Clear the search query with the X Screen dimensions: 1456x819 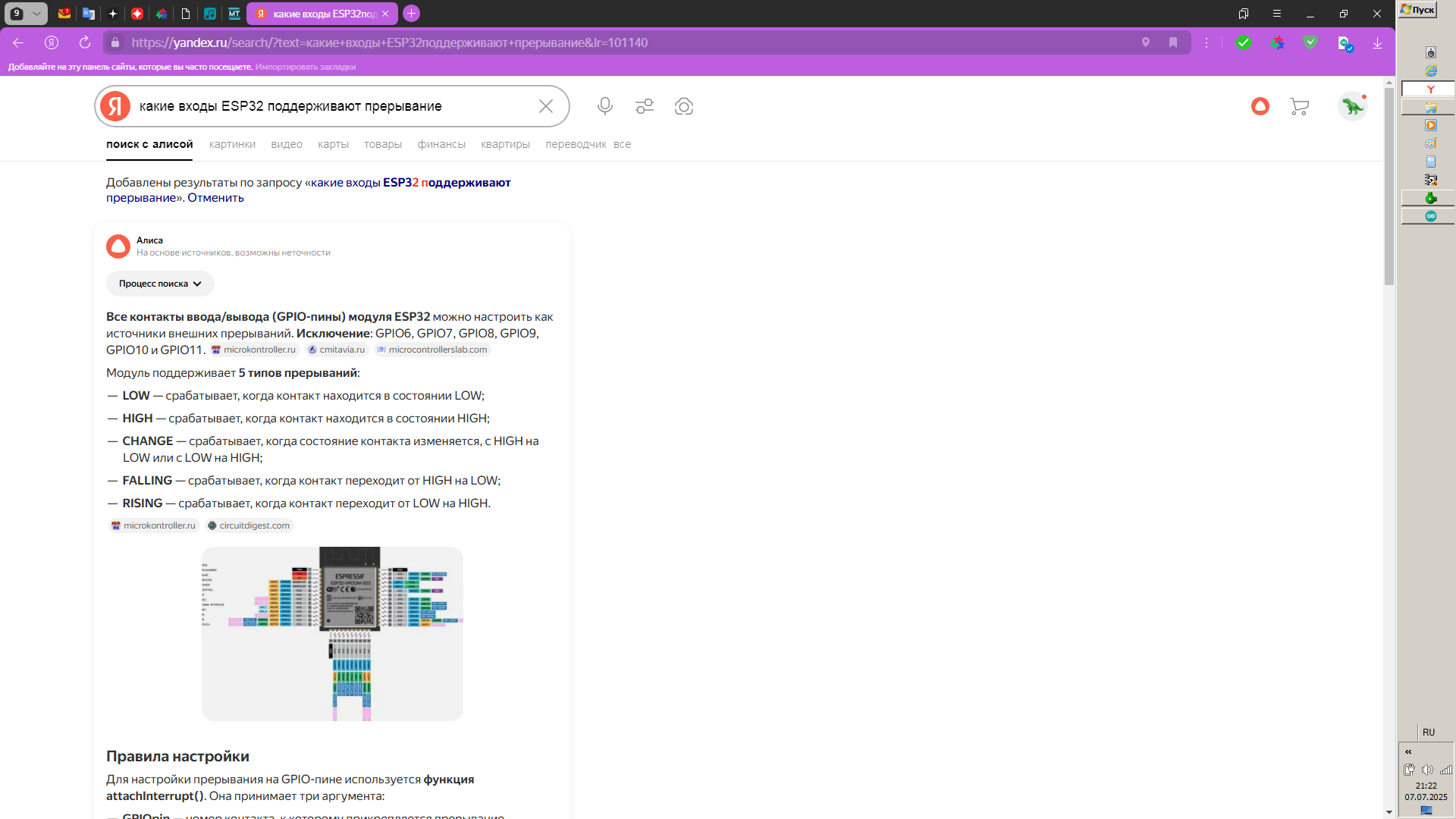click(x=546, y=106)
